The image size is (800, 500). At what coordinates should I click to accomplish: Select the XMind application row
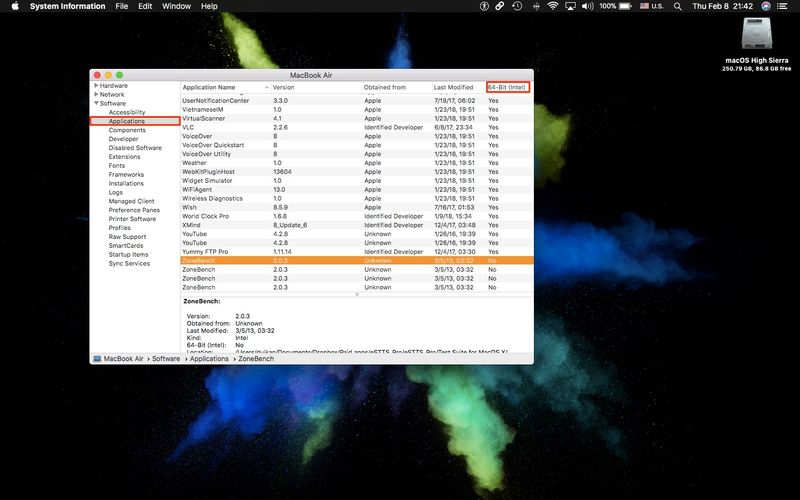(357, 225)
